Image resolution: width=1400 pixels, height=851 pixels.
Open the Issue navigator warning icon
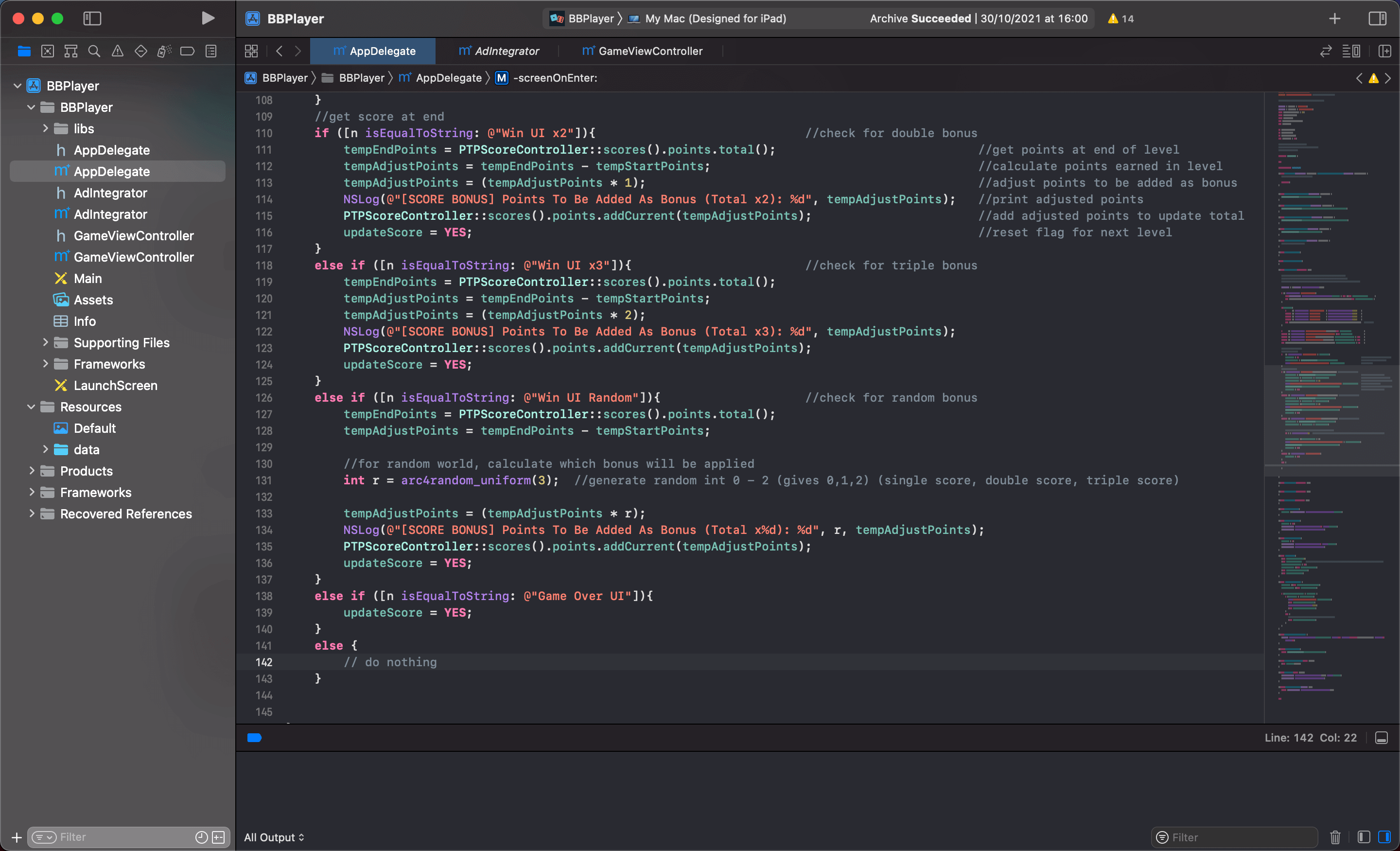click(x=118, y=51)
